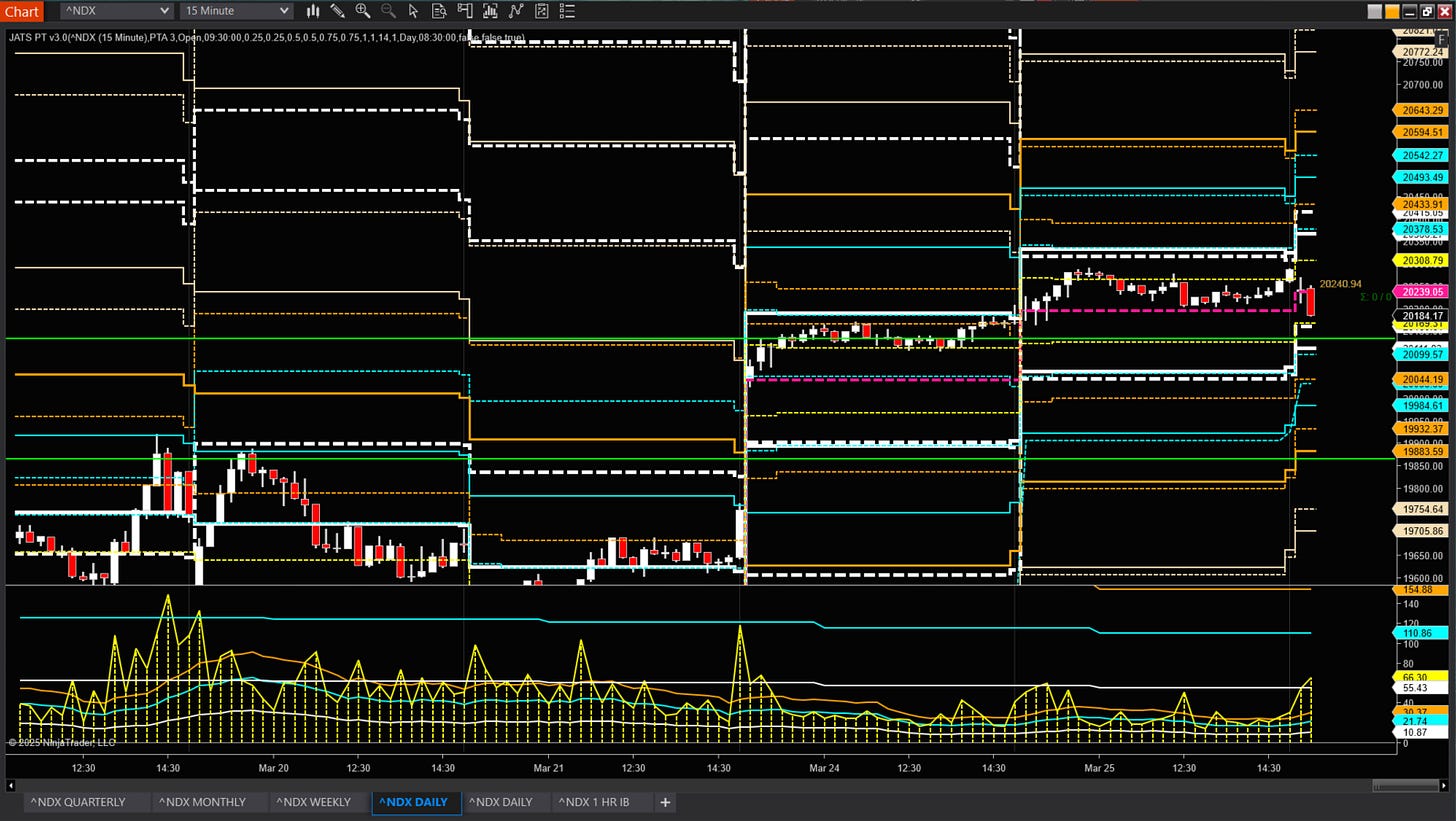The height and width of the screenshot is (821, 1456).
Task: Click the orange 154.88 indicator value
Action: click(1421, 590)
